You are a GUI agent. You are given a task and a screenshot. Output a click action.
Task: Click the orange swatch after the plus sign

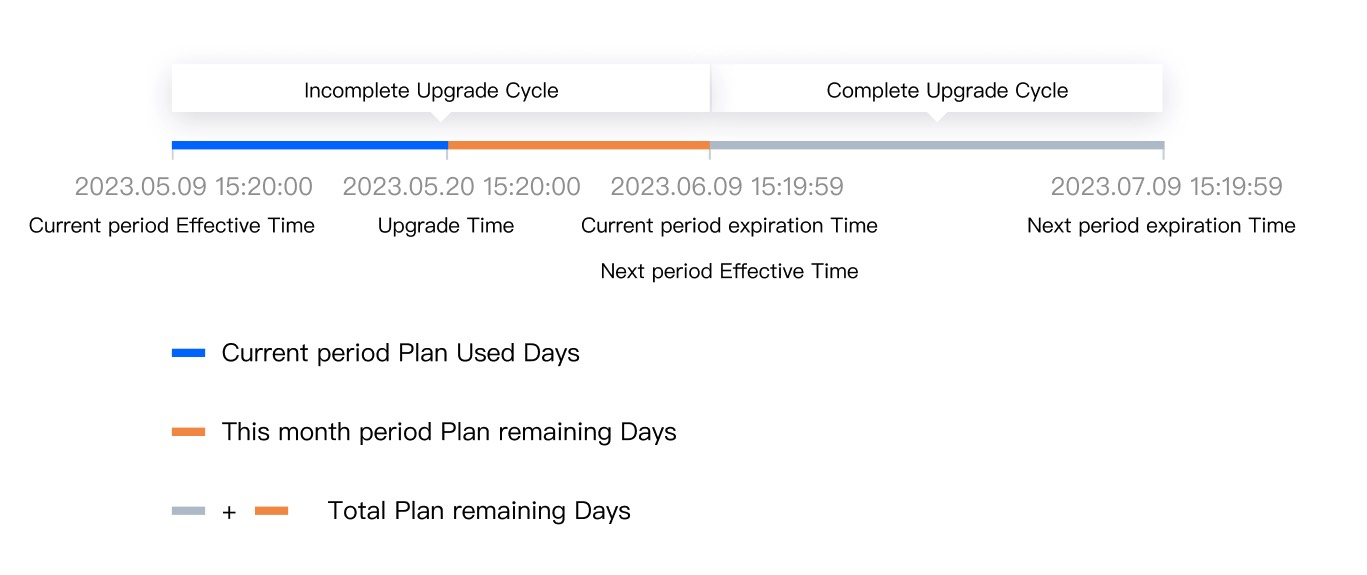pyautogui.click(x=271, y=511)
